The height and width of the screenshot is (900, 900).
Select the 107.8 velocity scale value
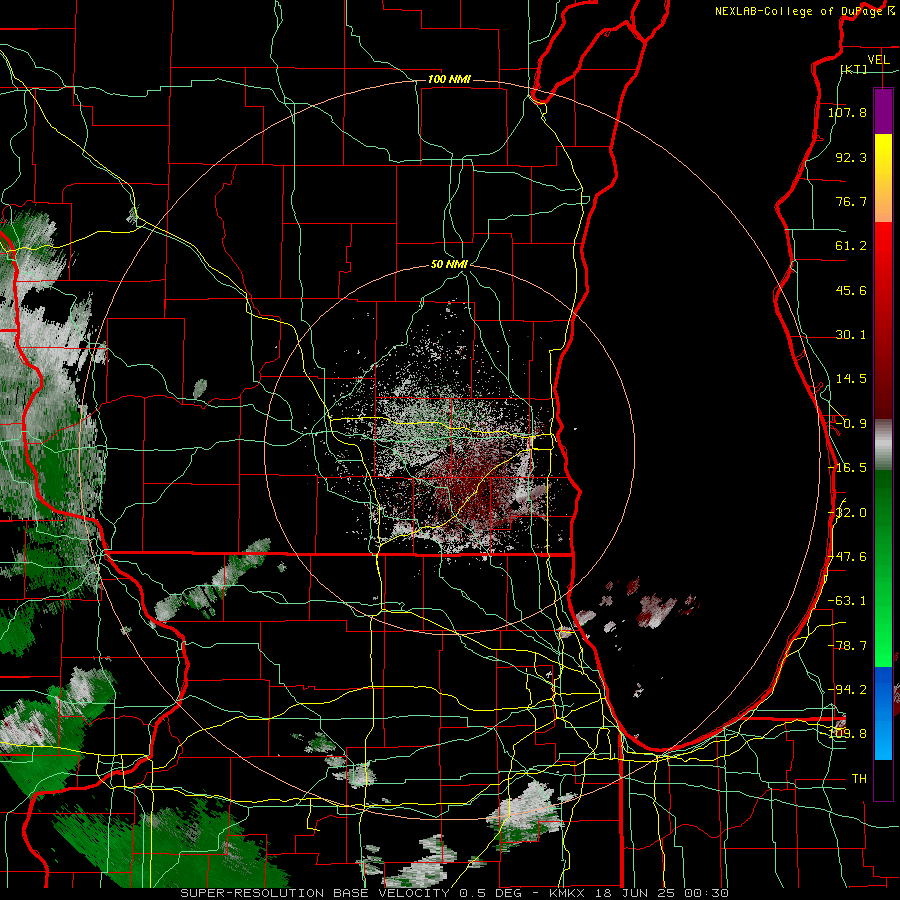click(x=847, y=112)
